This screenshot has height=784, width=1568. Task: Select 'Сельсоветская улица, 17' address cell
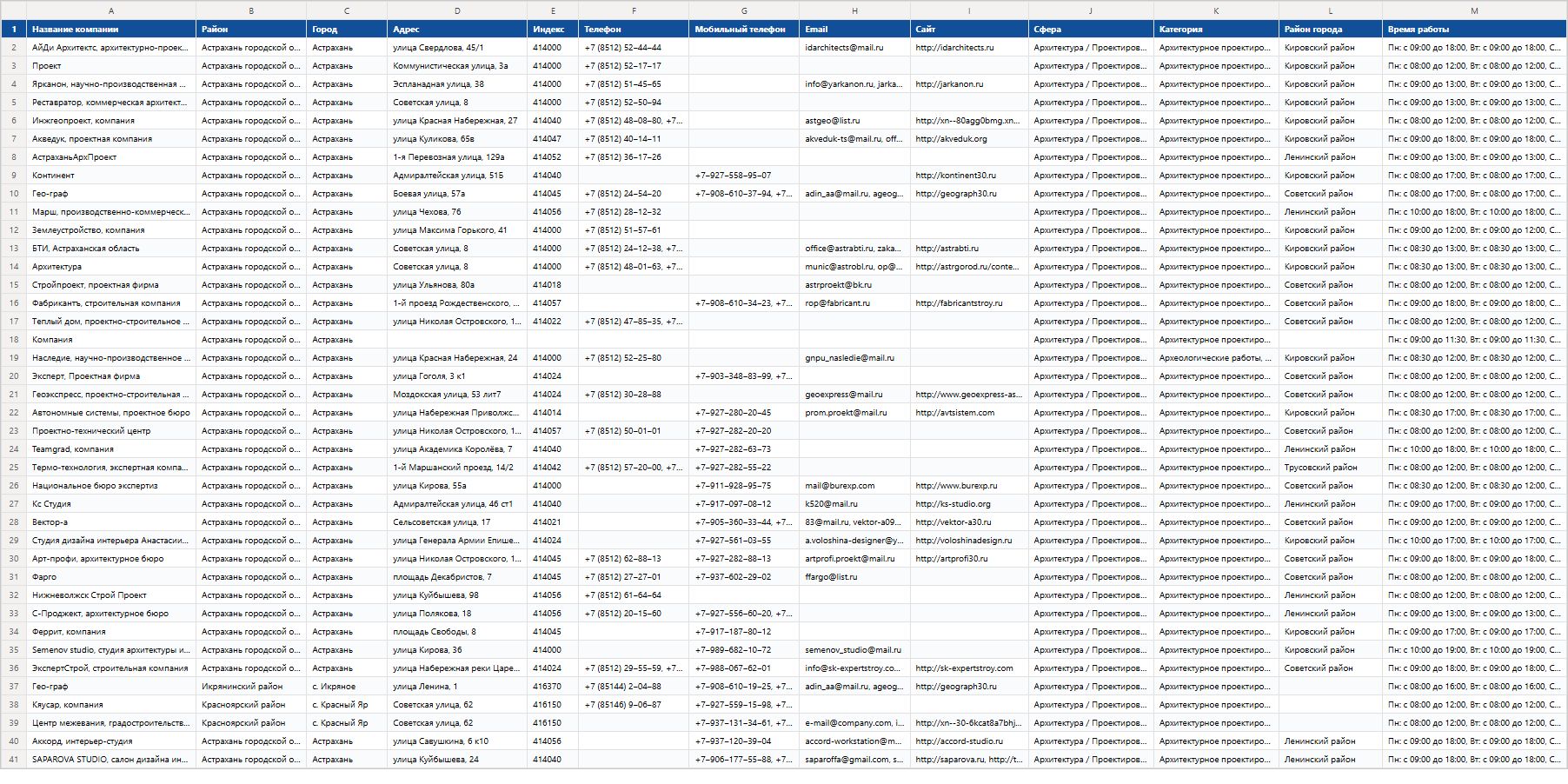coord(457,522)
